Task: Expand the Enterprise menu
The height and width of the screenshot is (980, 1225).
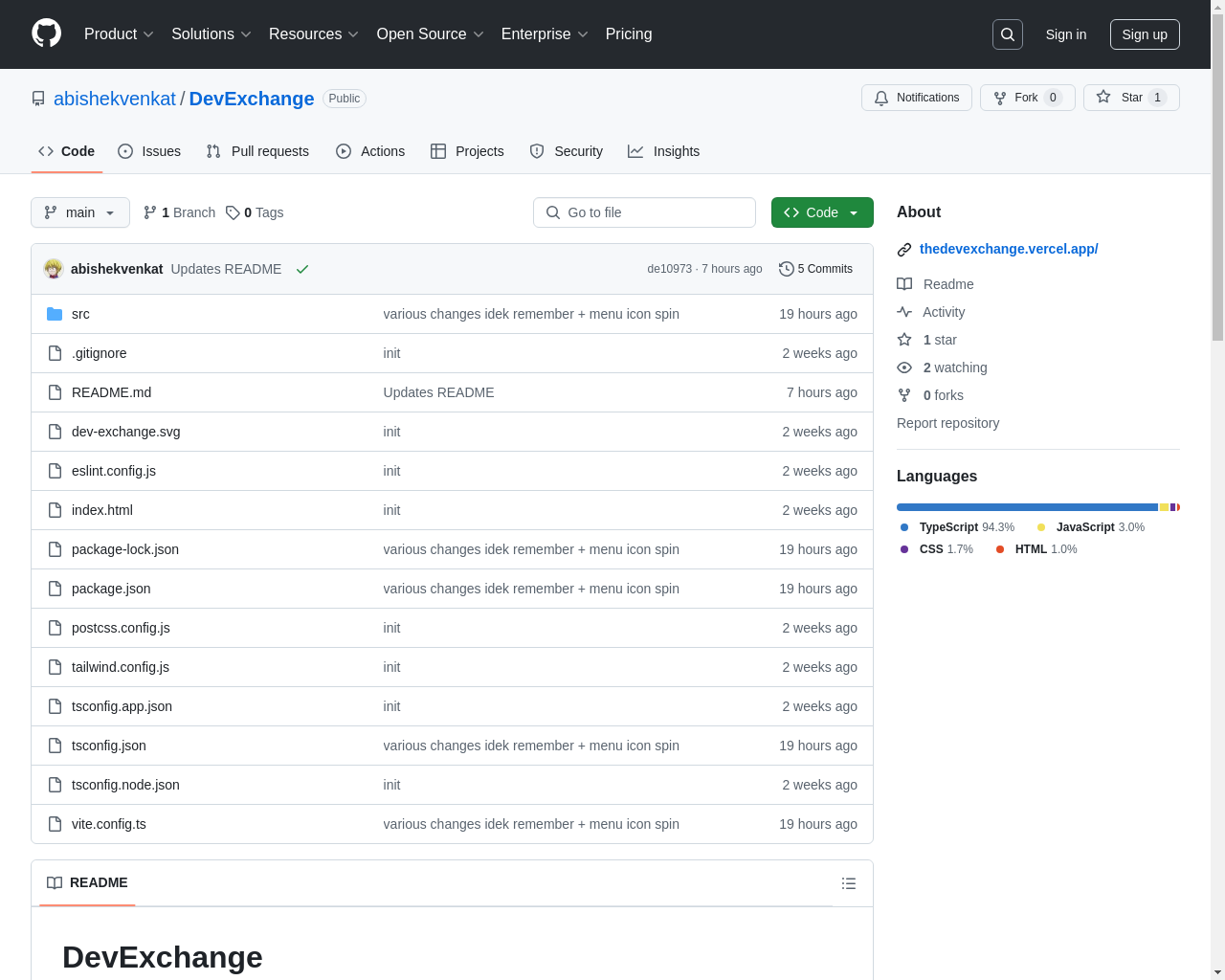Action: click(545, 33)
